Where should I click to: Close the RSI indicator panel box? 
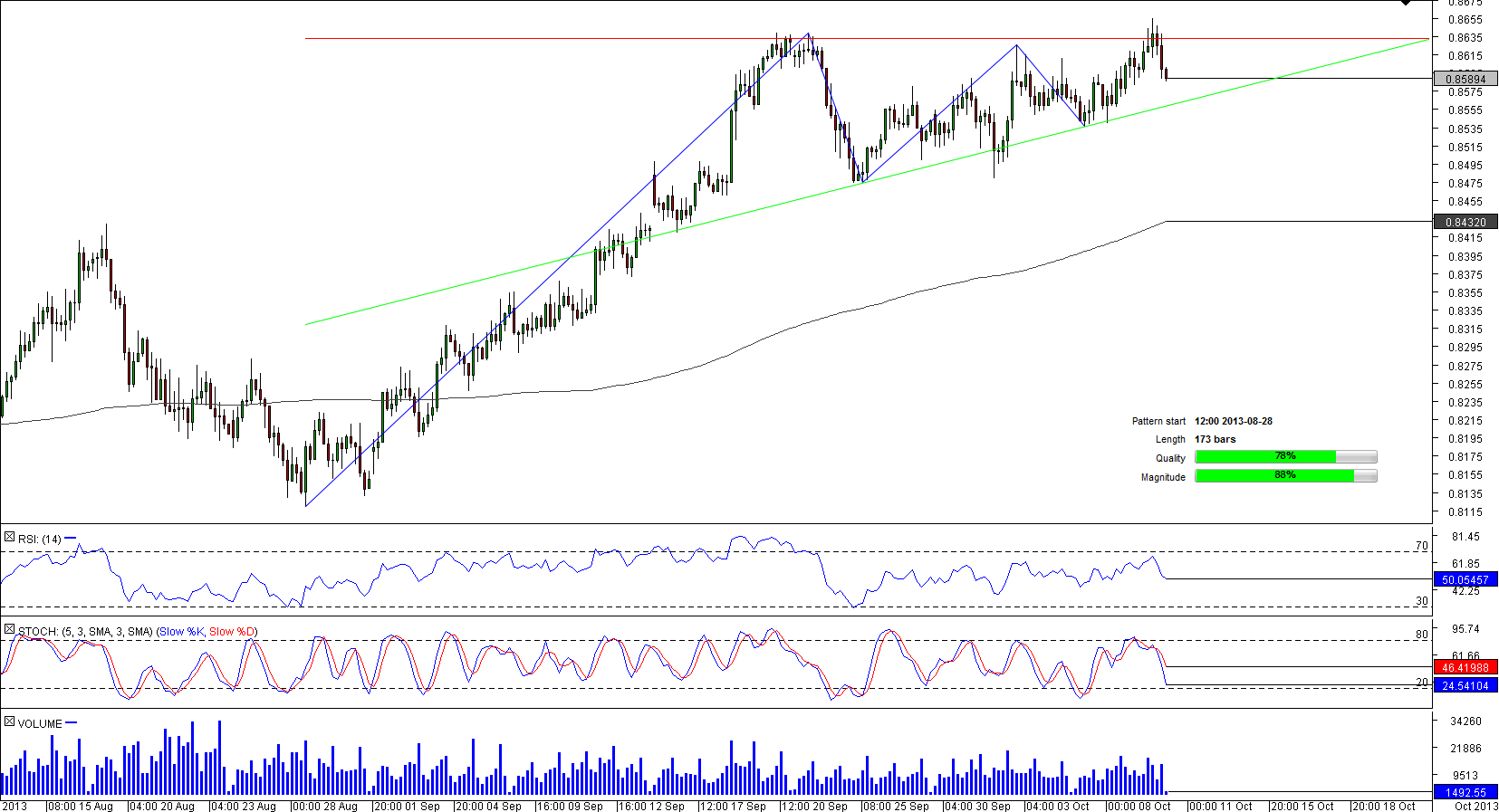click(x=9, y=538)
